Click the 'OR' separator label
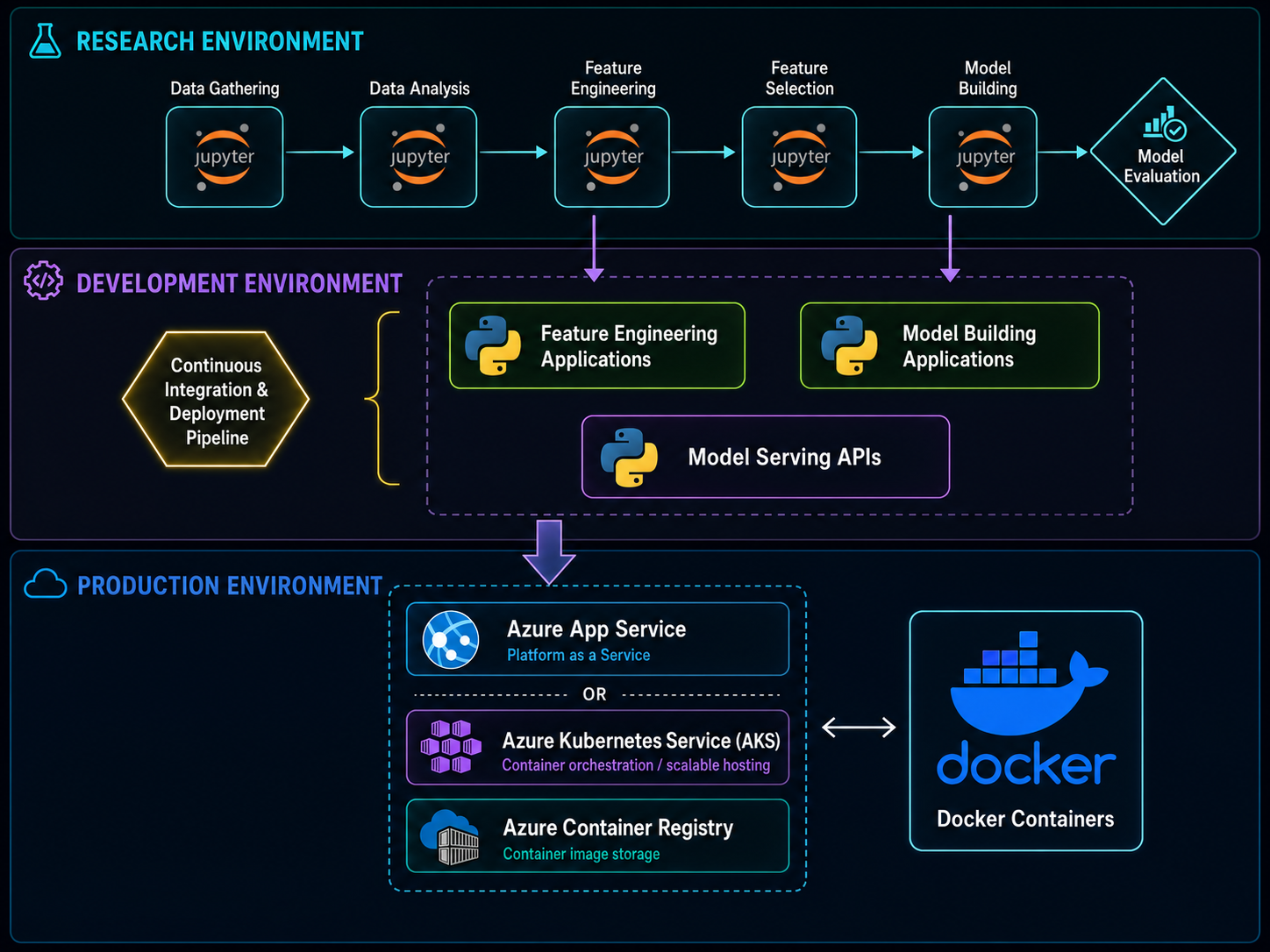The height and width of the screenshot is (952, 1270). click(x=595, y=694)
